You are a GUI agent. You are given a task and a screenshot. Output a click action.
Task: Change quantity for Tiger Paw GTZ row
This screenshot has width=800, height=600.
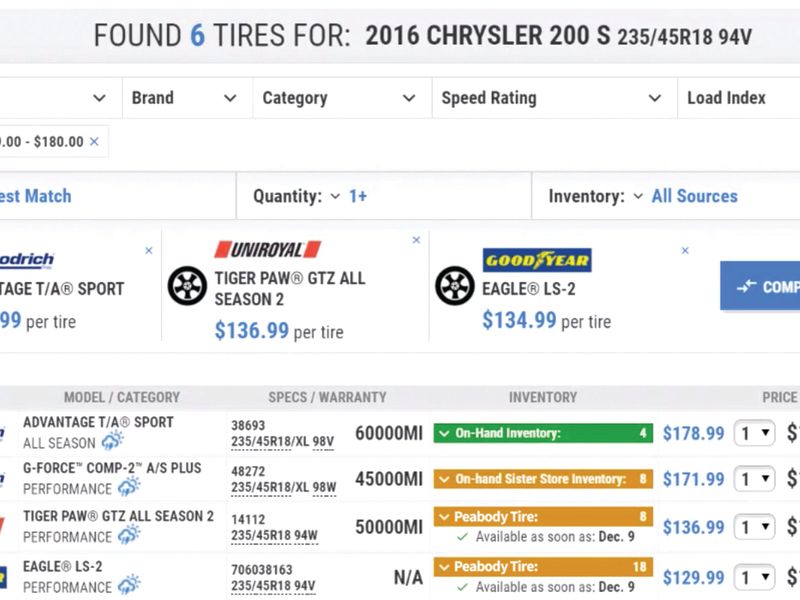point(755,527)
